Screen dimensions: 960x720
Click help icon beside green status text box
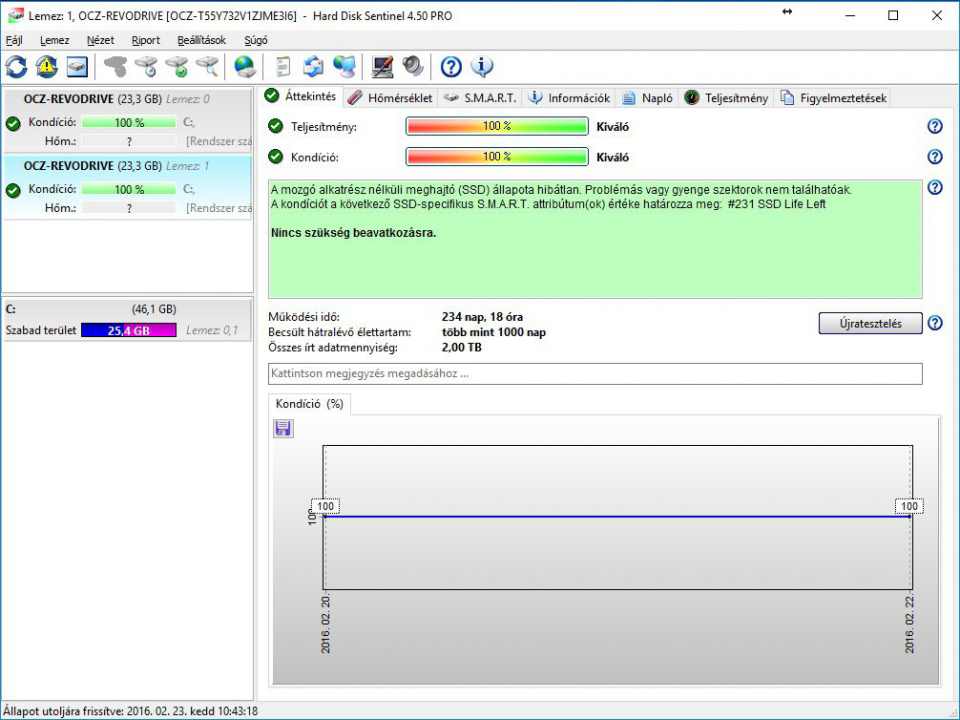point(935,187)
